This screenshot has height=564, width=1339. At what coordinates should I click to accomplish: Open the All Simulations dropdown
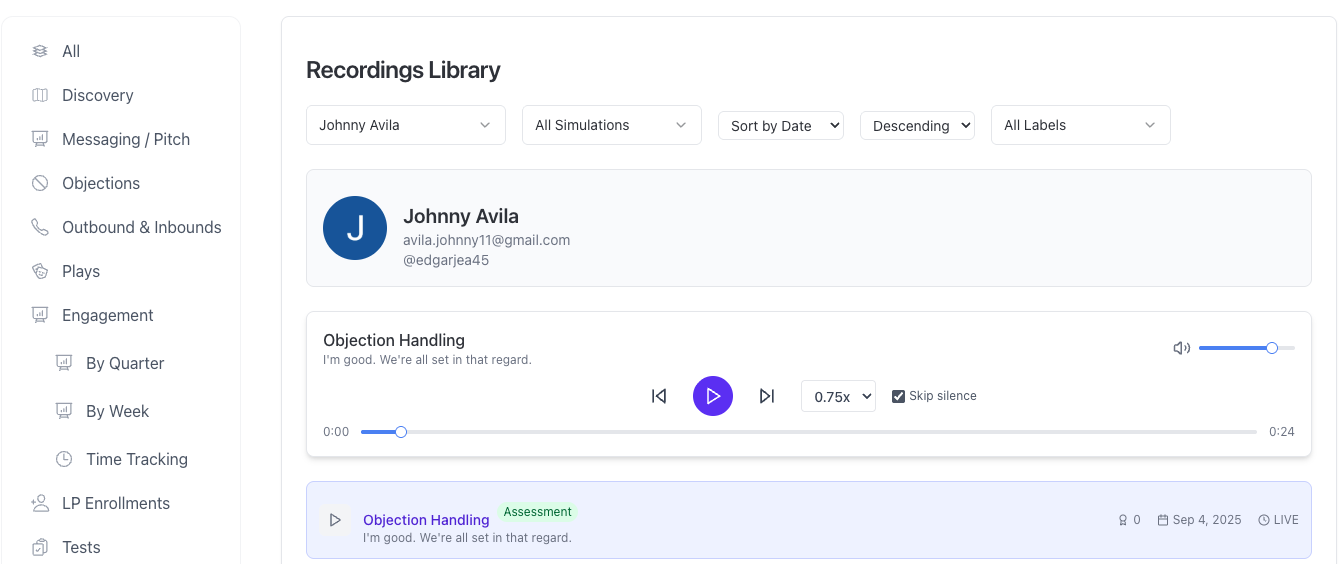pyautogui.click(x=612, y=125)
